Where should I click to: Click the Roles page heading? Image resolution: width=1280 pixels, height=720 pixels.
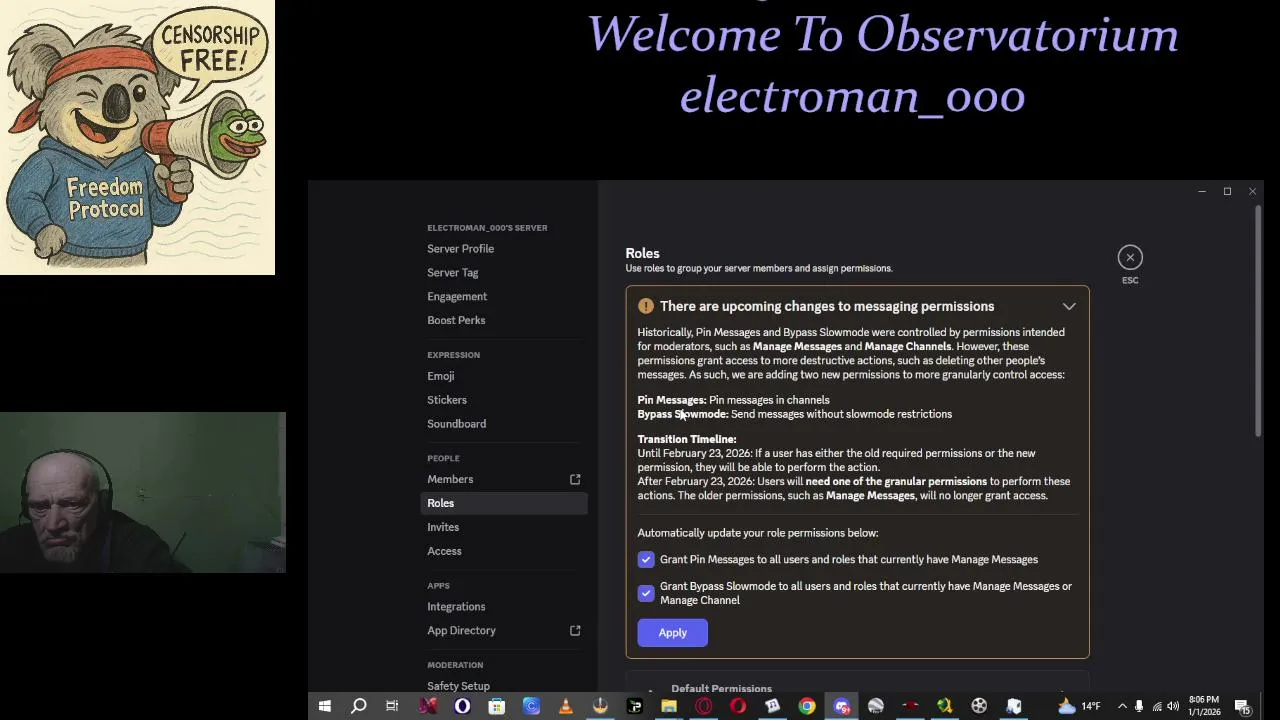642,253
